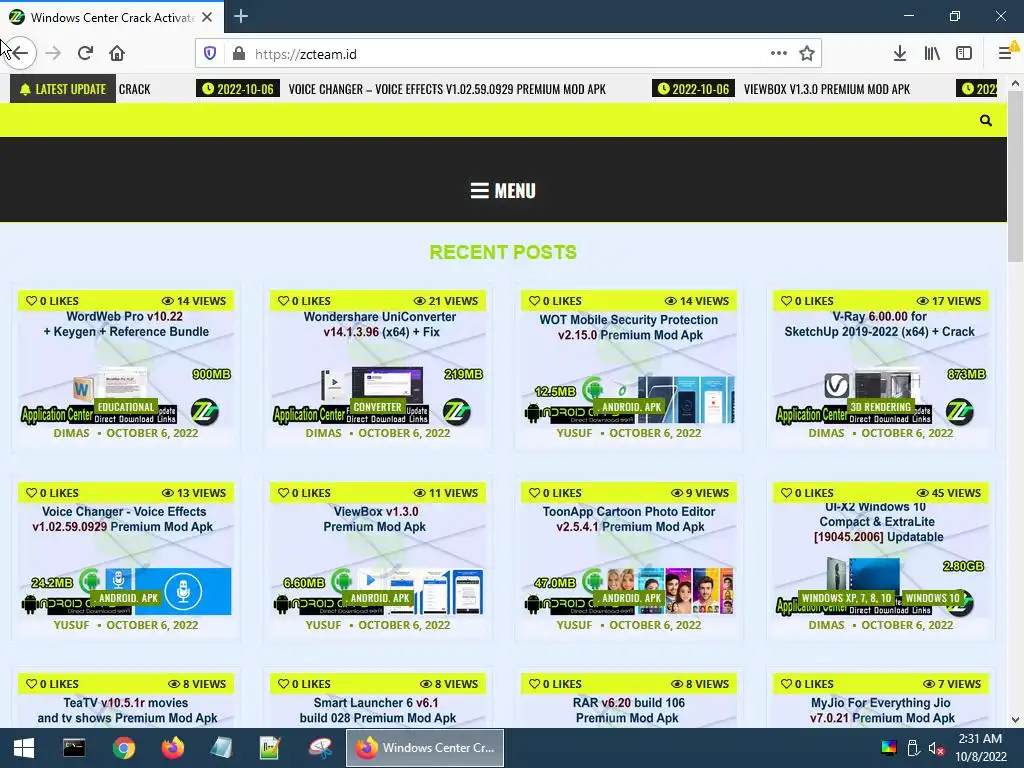Launch Command Prompt from the taskbar
1024x768 pixels.
click(74, 748)
